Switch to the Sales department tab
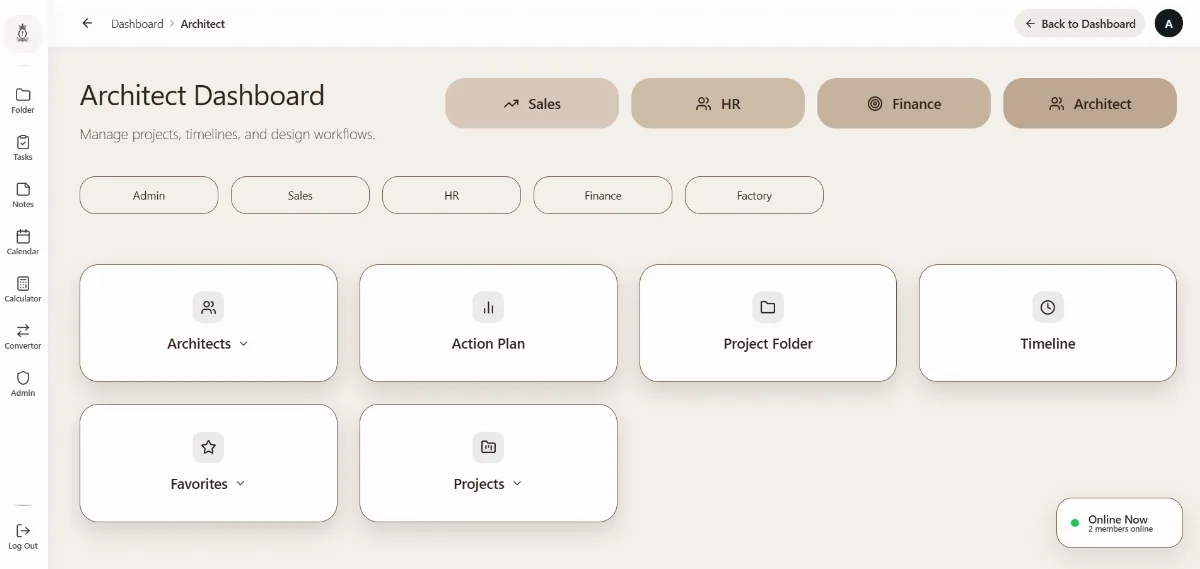Image resolution: width=1200 pixels, height=569 pixels. pyautogui.click(x=532, y=103)
